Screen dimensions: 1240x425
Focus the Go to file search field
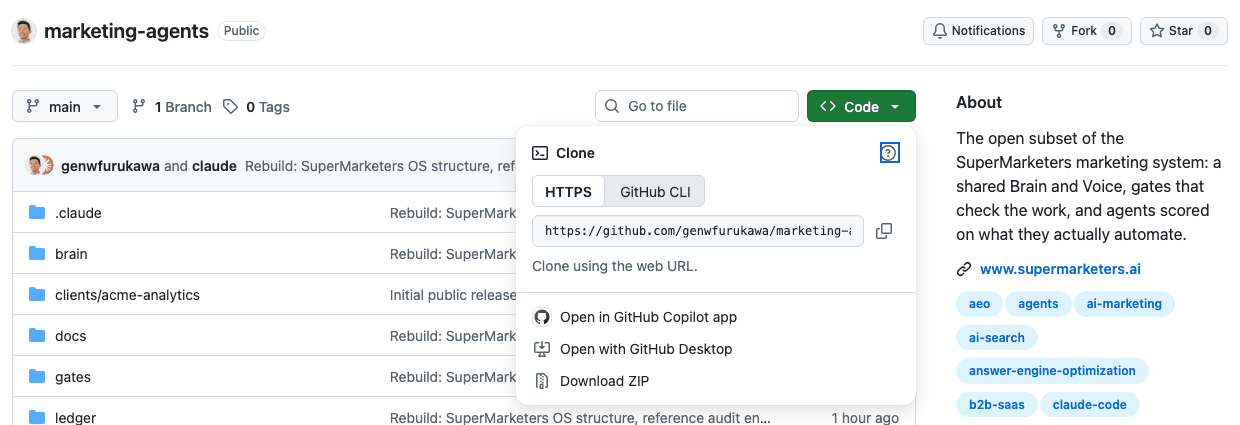[x=697, y=107]
